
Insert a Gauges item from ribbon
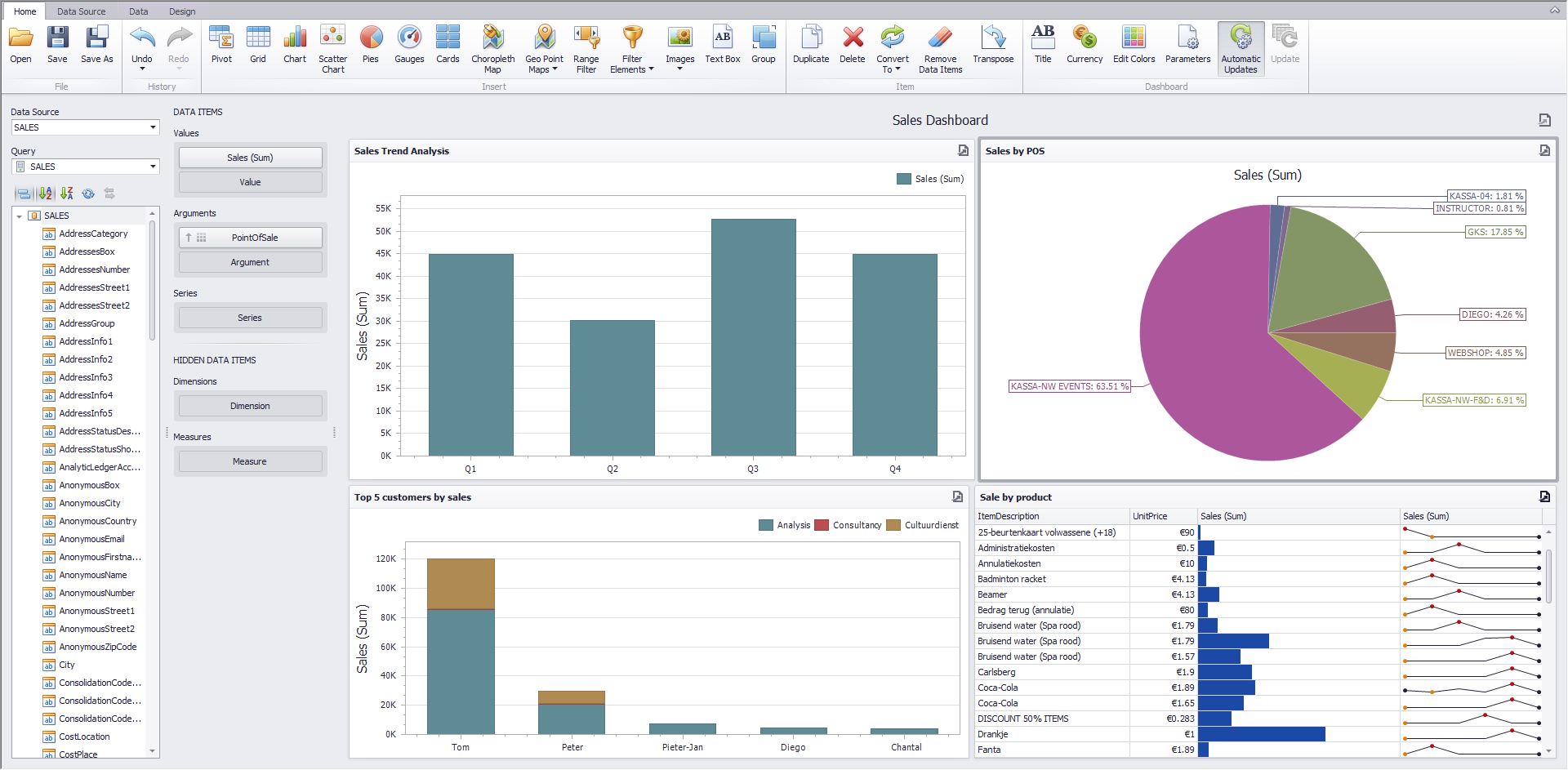409,46
